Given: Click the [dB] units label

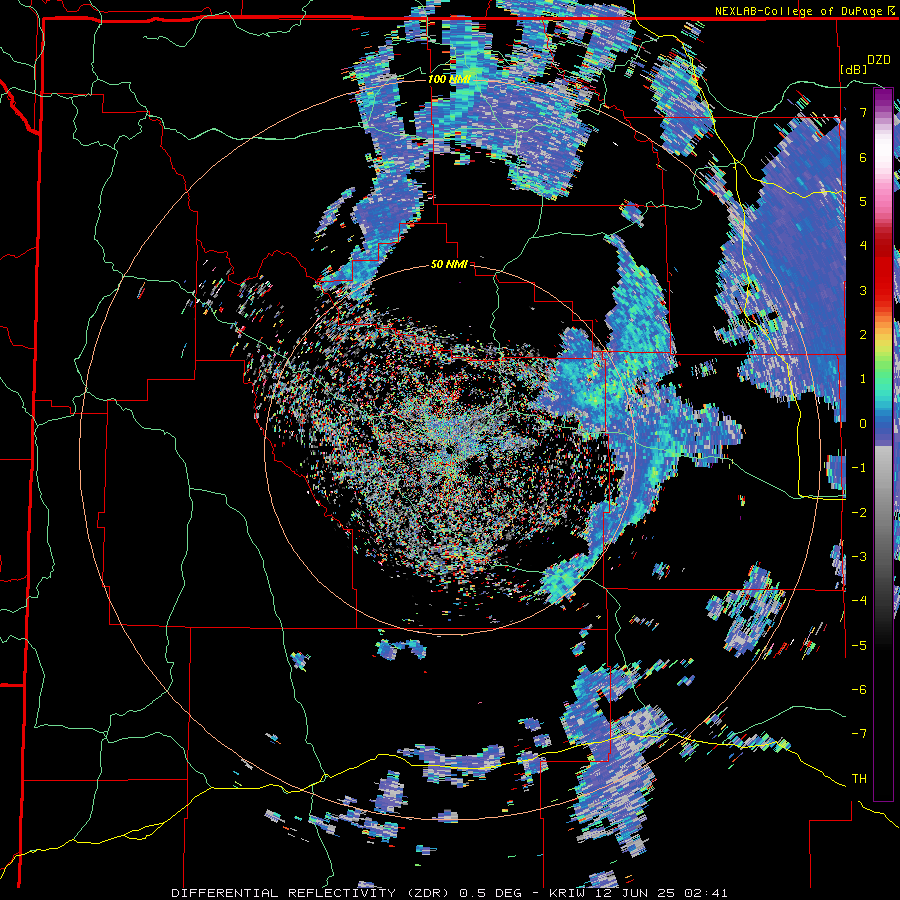Looking at the screenshot, I should point(854,69).
